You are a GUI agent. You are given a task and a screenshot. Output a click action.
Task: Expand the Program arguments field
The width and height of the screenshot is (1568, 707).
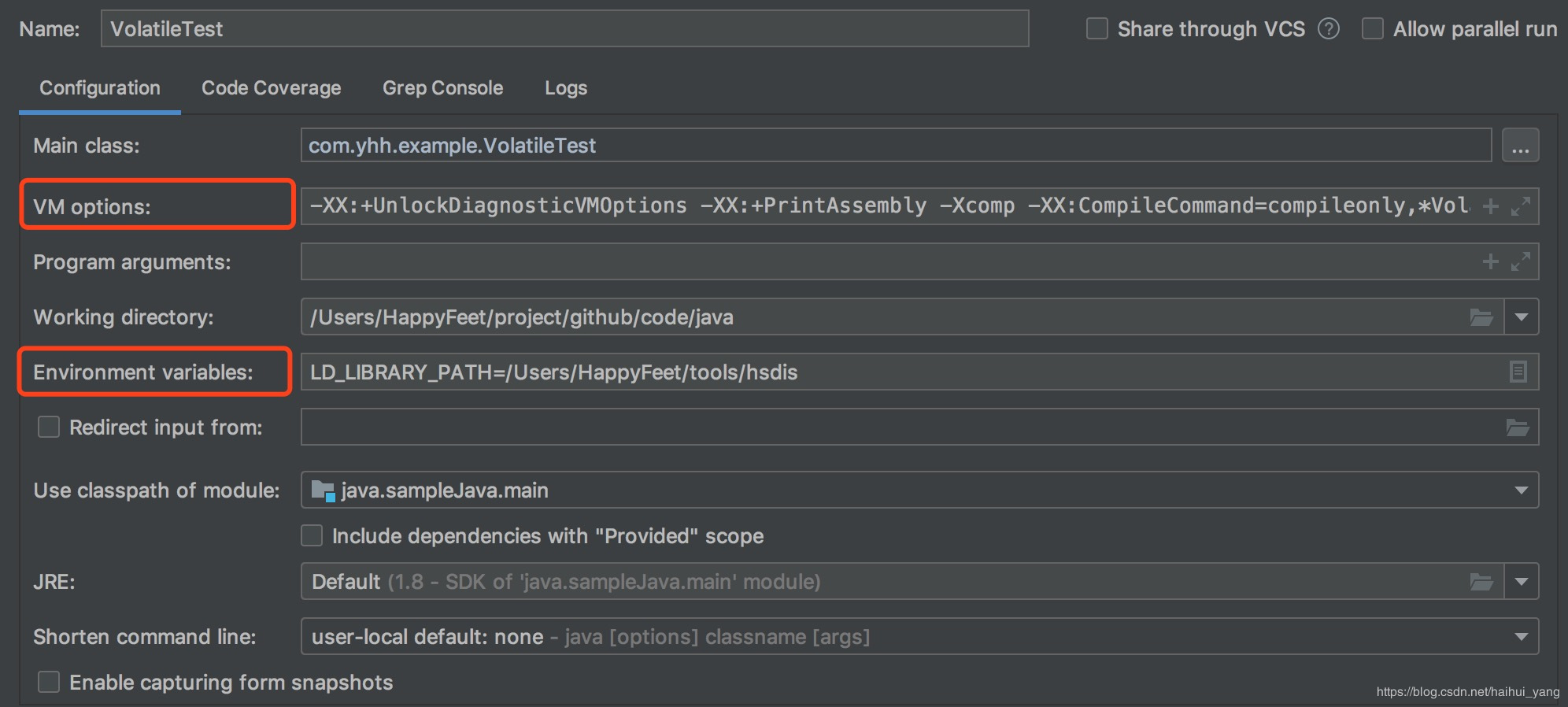click(x=1521, y=261)
